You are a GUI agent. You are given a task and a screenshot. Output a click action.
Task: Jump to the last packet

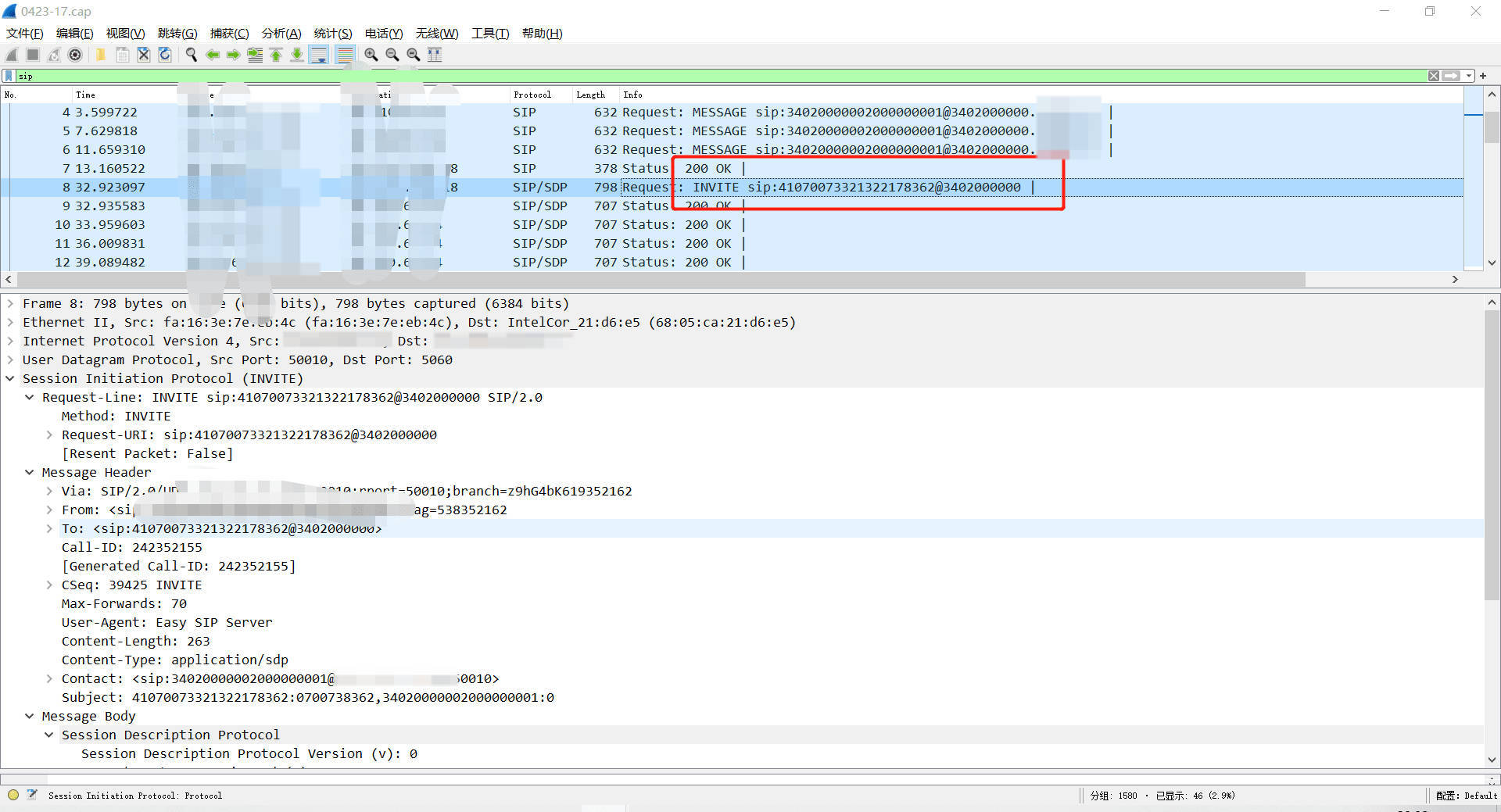pyautogui.click(x=297, y=55)
